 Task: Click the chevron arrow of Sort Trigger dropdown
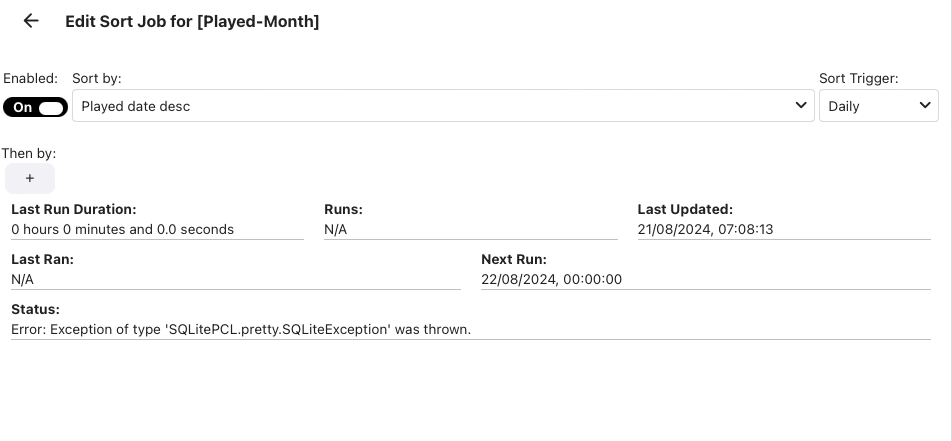click(x=924, y=105)
